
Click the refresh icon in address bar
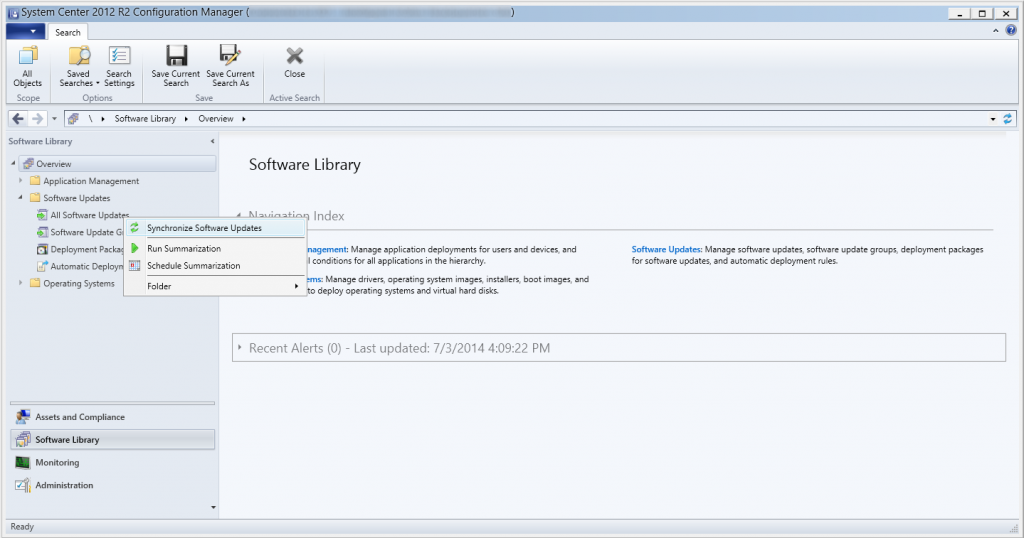pos(1007,119)
